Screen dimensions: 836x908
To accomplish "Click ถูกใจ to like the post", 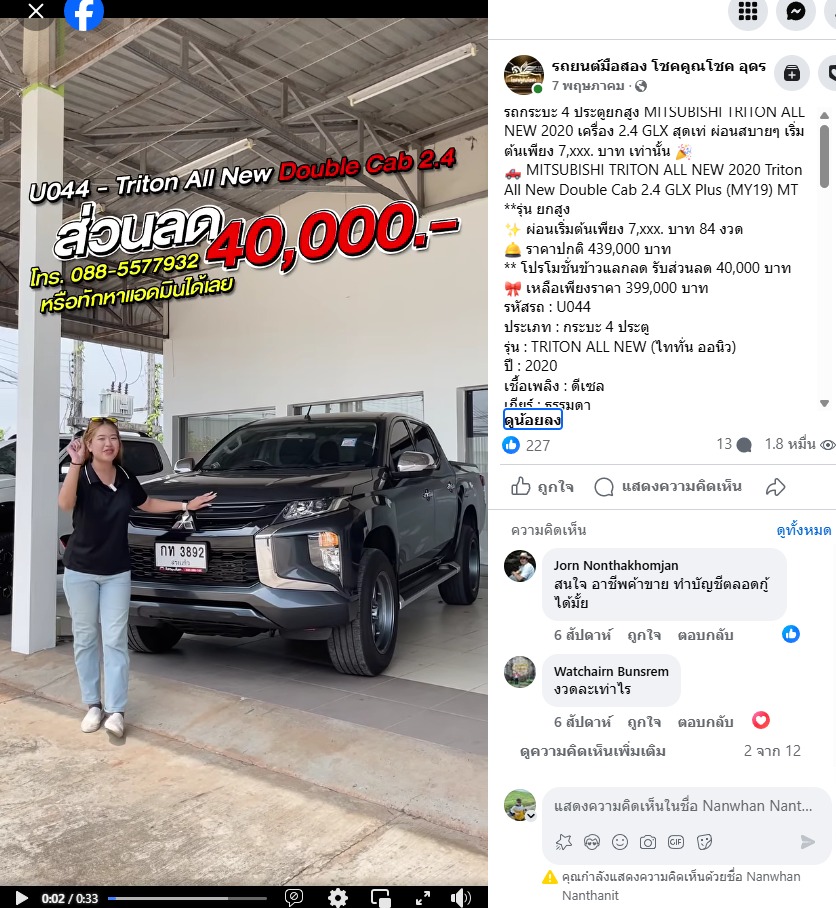I will (542, 487).
